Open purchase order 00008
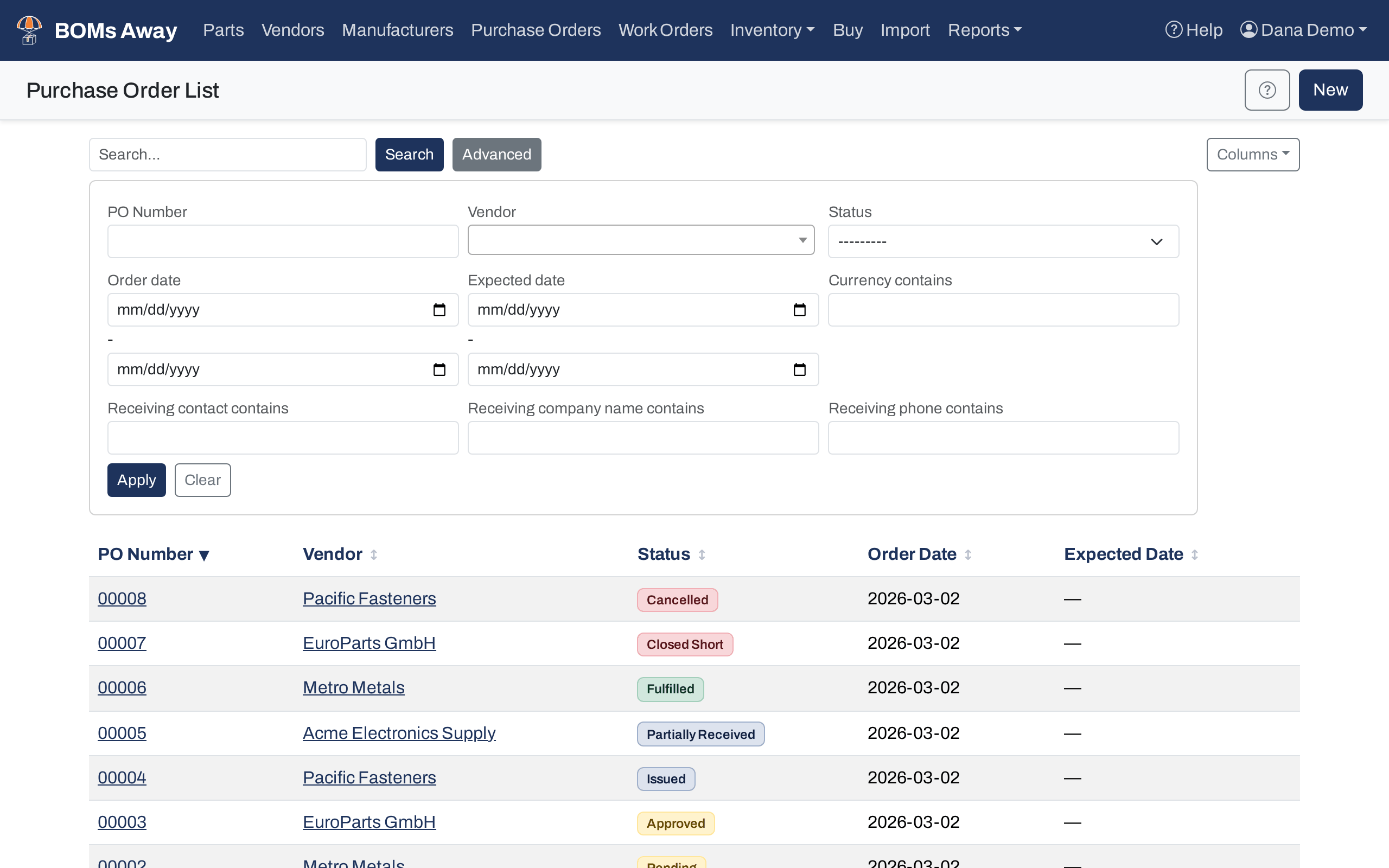Viewport: 1389px width, 868px height. [x=122, y=598]
